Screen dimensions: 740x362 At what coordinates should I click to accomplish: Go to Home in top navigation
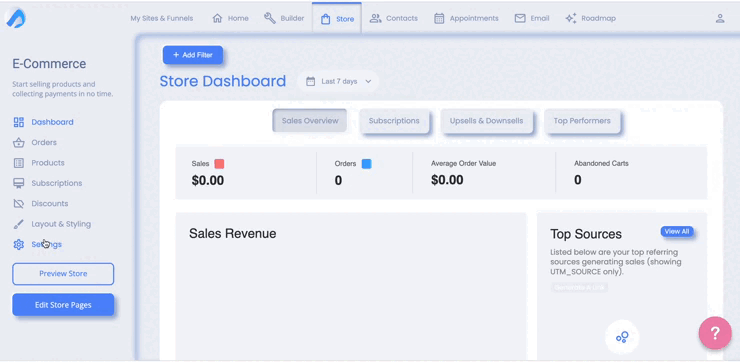pyautogui.click(x=230, y=18)
